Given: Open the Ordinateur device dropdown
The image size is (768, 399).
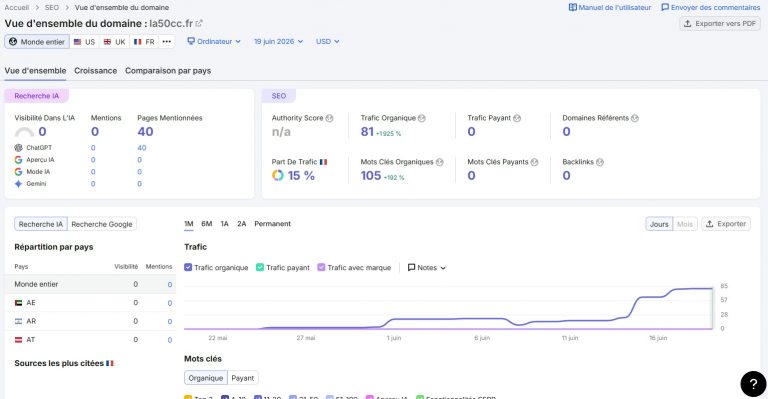Looking at the screenshot, I should pos(214,42).
